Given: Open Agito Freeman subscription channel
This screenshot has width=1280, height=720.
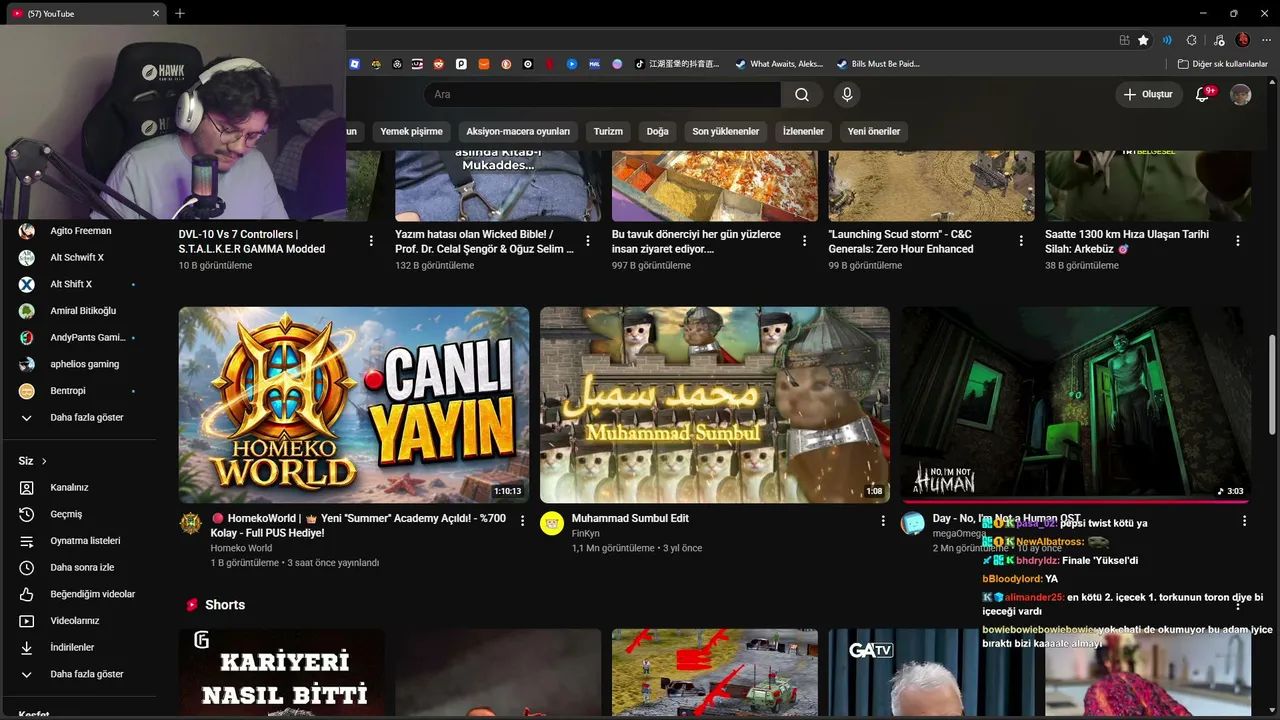Looking at the screenshot, I should pos(78,231).
